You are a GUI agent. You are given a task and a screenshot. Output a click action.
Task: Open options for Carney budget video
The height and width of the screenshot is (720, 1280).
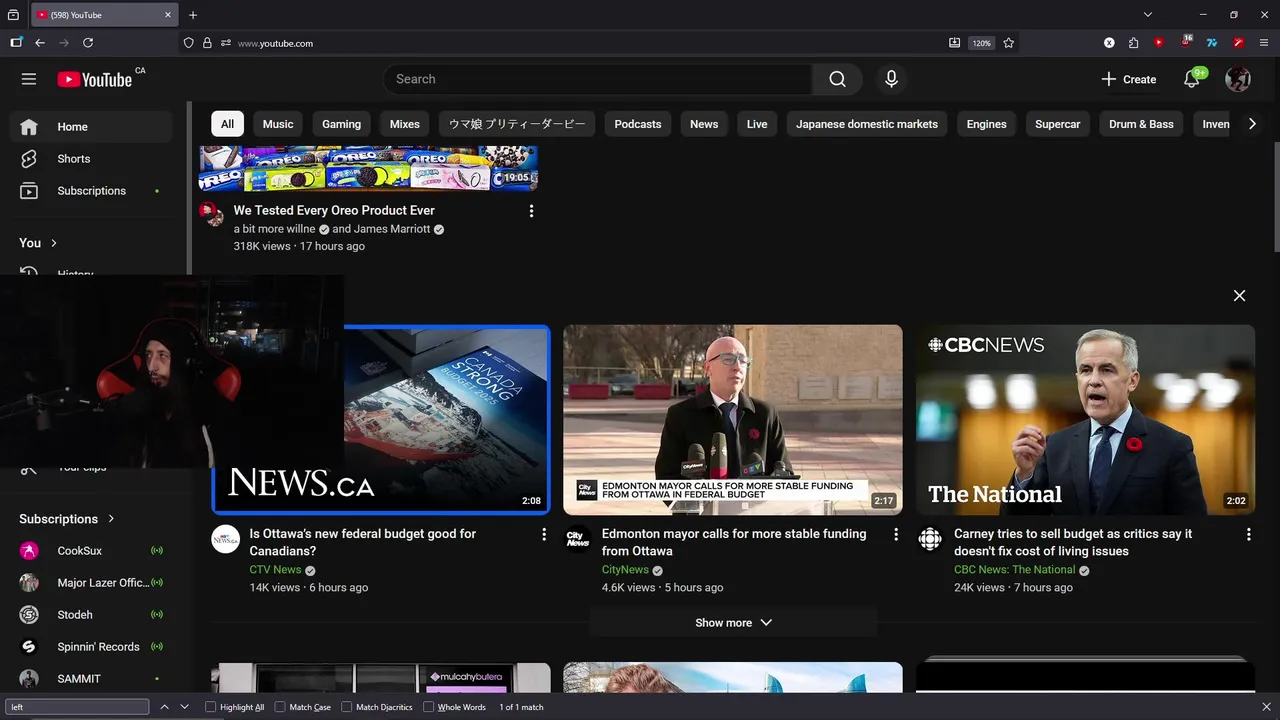tap(1248, 535)
